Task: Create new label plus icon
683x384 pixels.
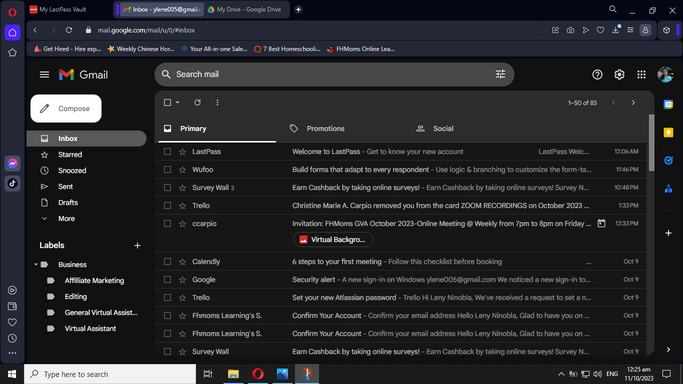Action: click(x=137, y=246)
